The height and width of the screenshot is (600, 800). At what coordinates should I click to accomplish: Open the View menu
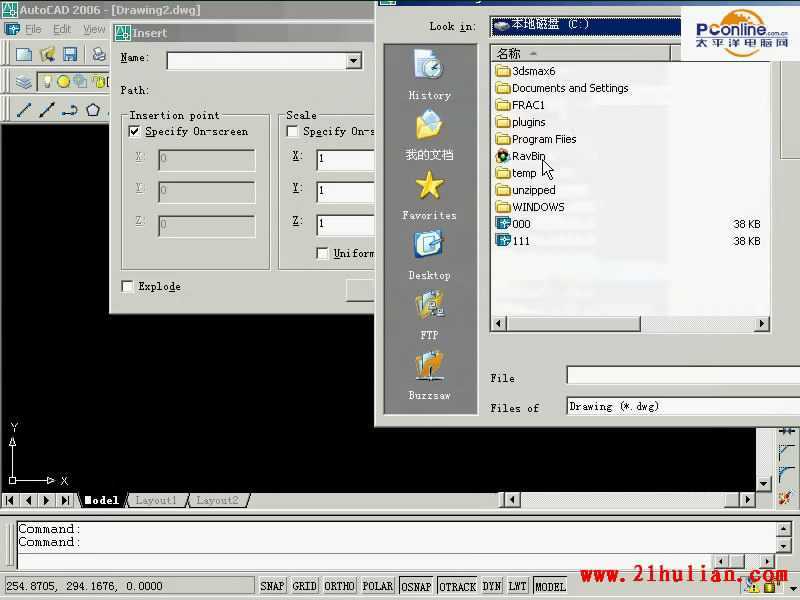click(94, 29)
